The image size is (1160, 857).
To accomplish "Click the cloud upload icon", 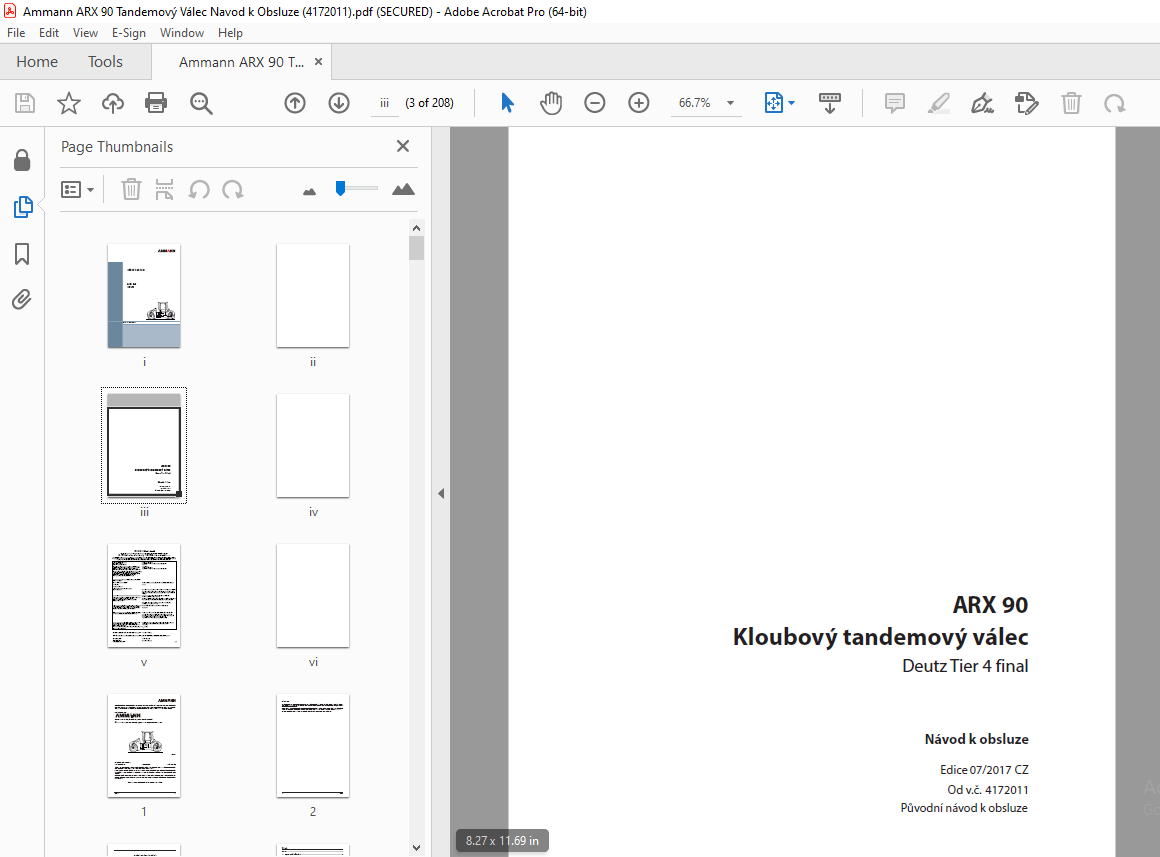I will coord(112,103).
